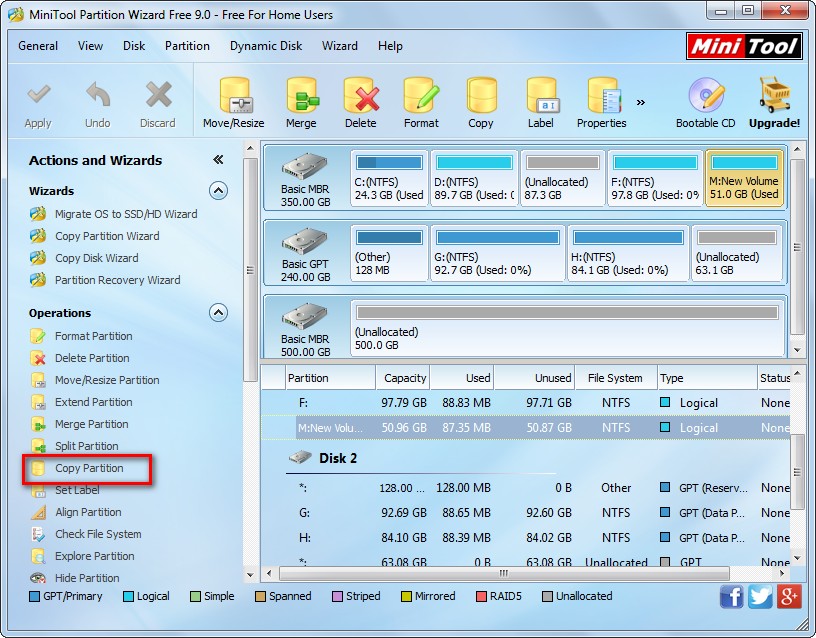The width and height of the screenshot is (816, 638).
Task: Open the Google Plus share icon
Action: point(789,596)
